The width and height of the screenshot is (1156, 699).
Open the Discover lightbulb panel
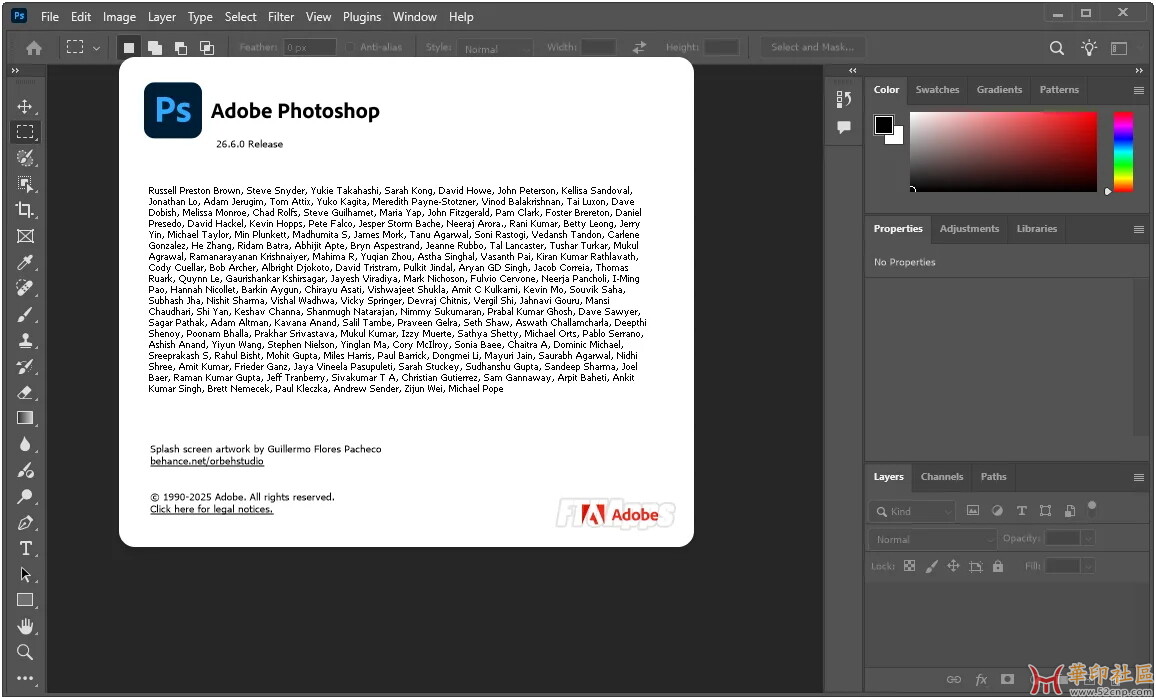1089,48
